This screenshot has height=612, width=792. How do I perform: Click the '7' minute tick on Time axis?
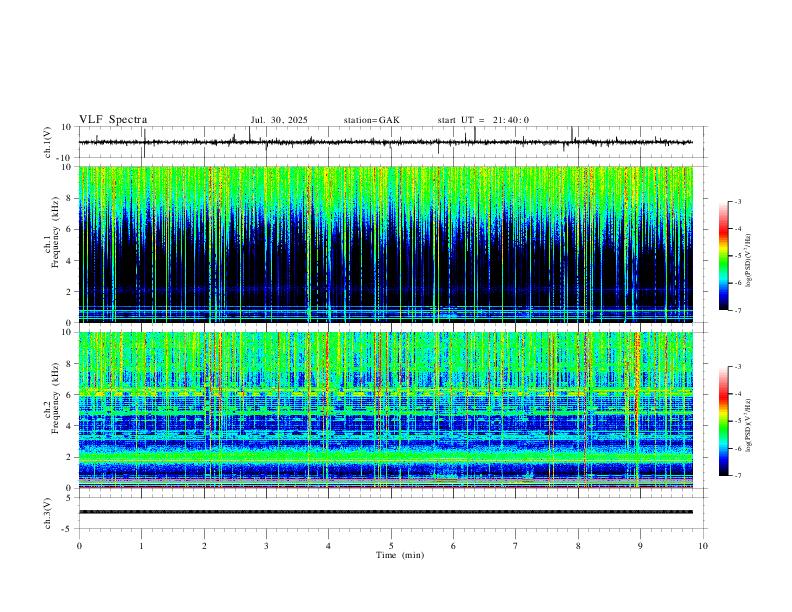[516, 546]
